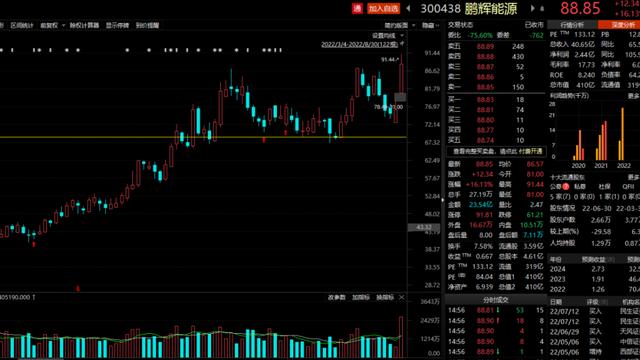This screenshot has height=360, width=640.
Task: Toggle 显示停牌 display option
Action: (x=117, y=25)
